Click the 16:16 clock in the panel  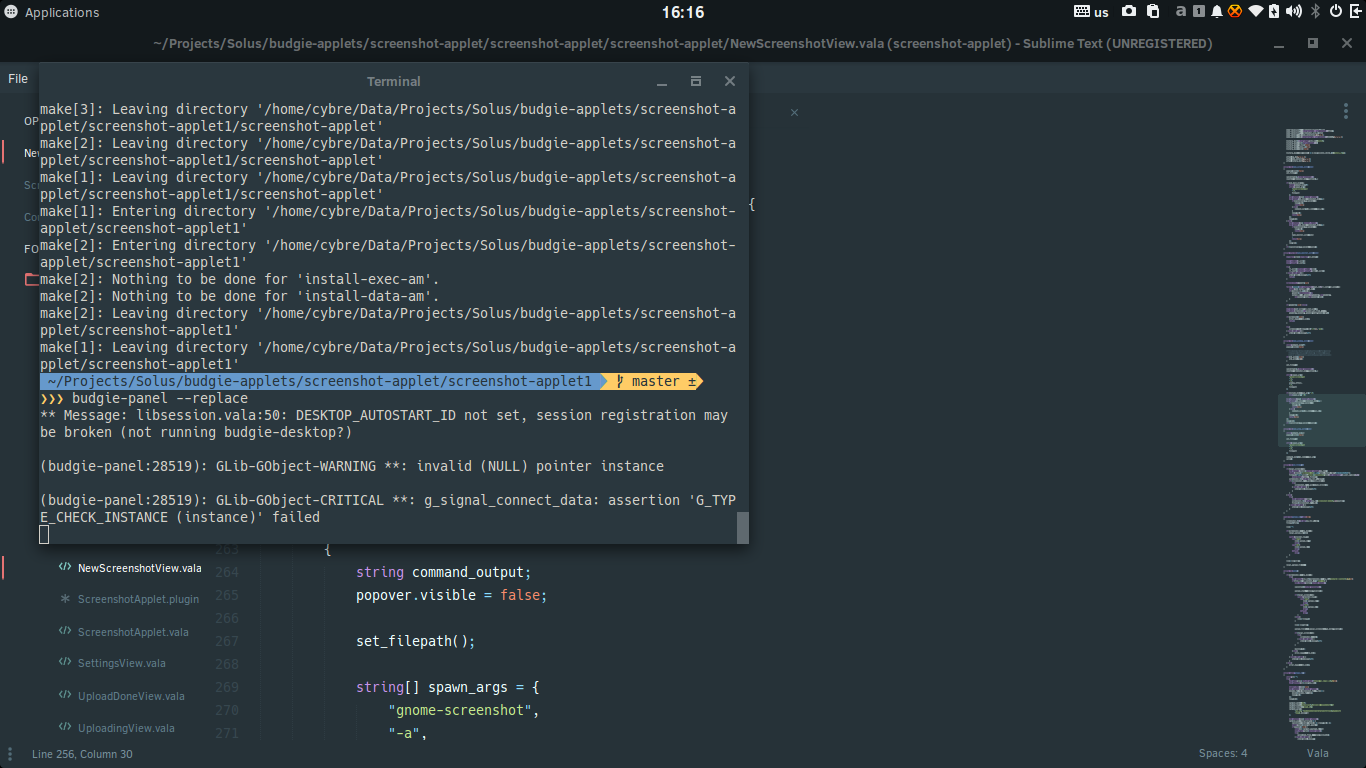[x=683, y=12]
